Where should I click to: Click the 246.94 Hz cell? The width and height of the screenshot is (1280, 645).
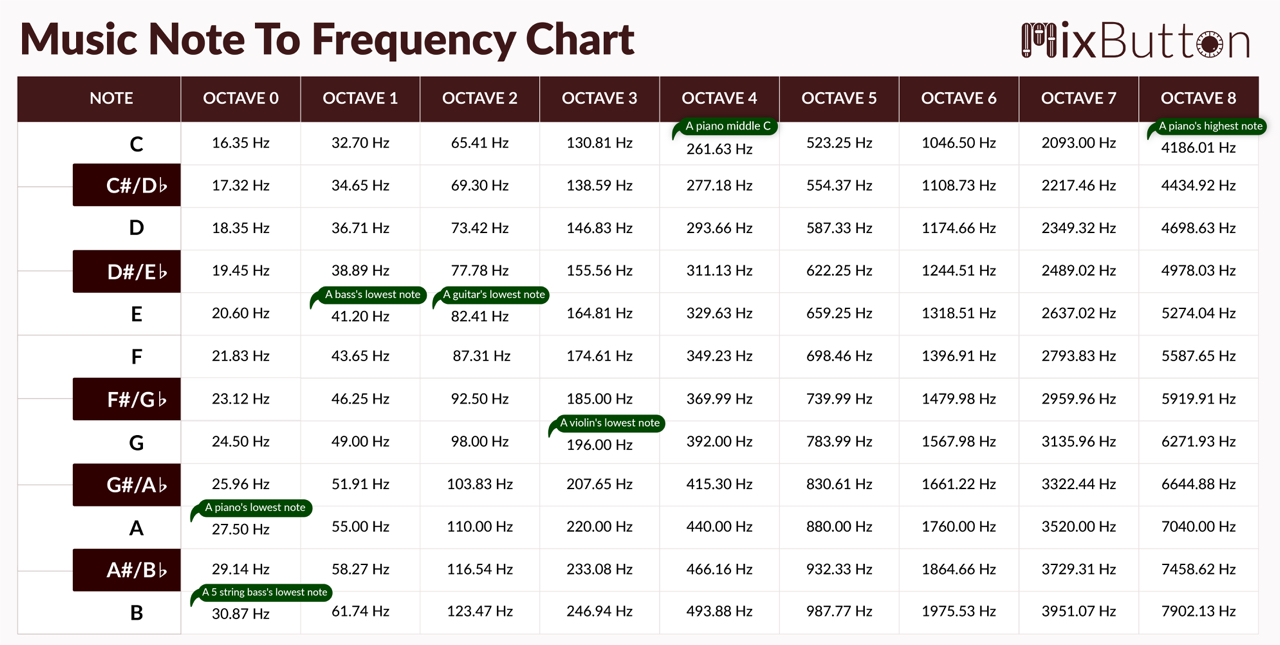(600, 612)
